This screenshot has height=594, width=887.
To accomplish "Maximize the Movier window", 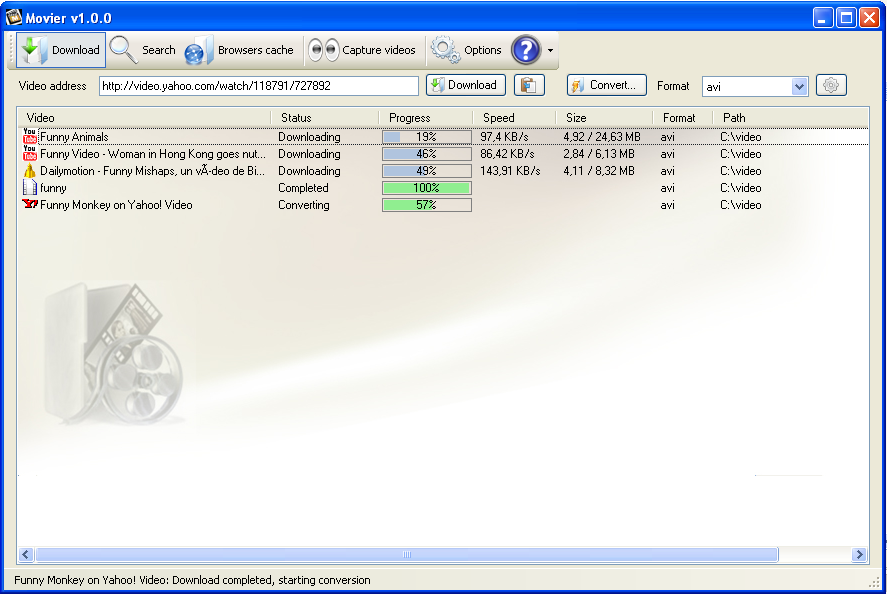I will coord(846,18).
